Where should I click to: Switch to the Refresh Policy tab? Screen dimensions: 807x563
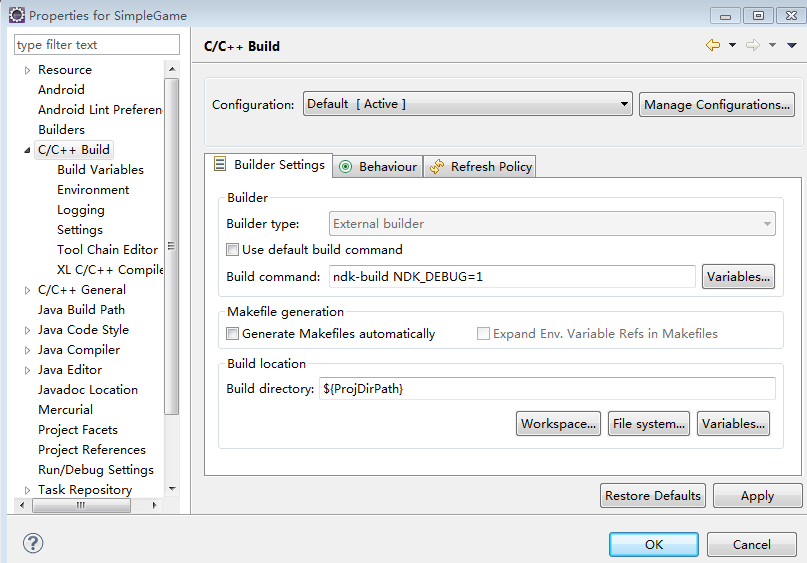point(491,167)
